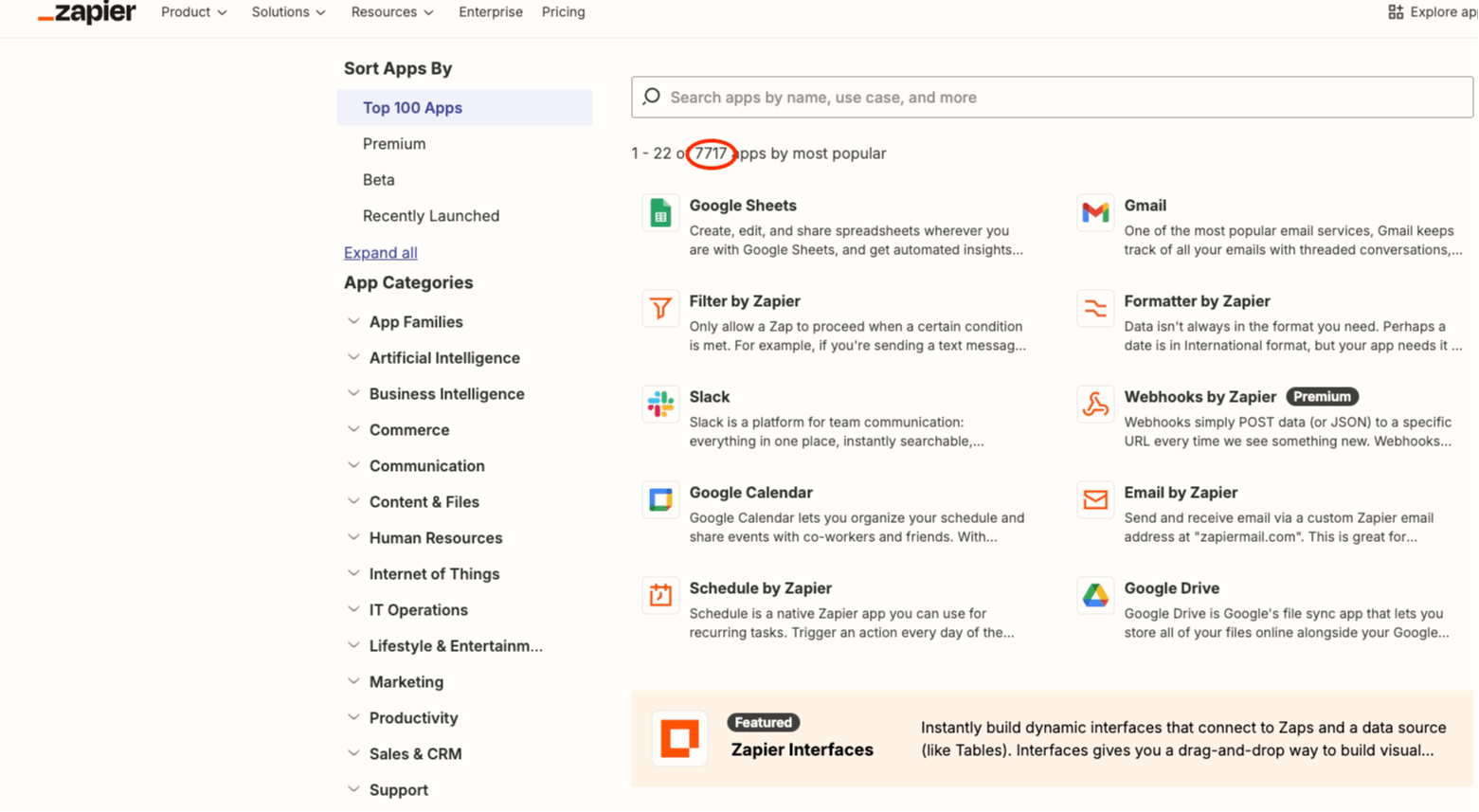Image resolution: width=1479 pixels, height=812 pixels.
Task: Click the Expand all link
Action: [381, 253]
